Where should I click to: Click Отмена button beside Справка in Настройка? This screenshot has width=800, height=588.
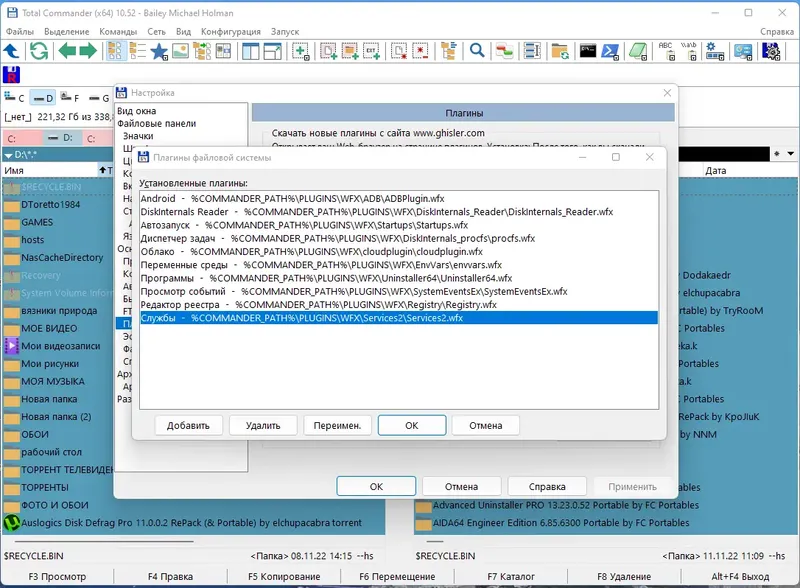461,486
